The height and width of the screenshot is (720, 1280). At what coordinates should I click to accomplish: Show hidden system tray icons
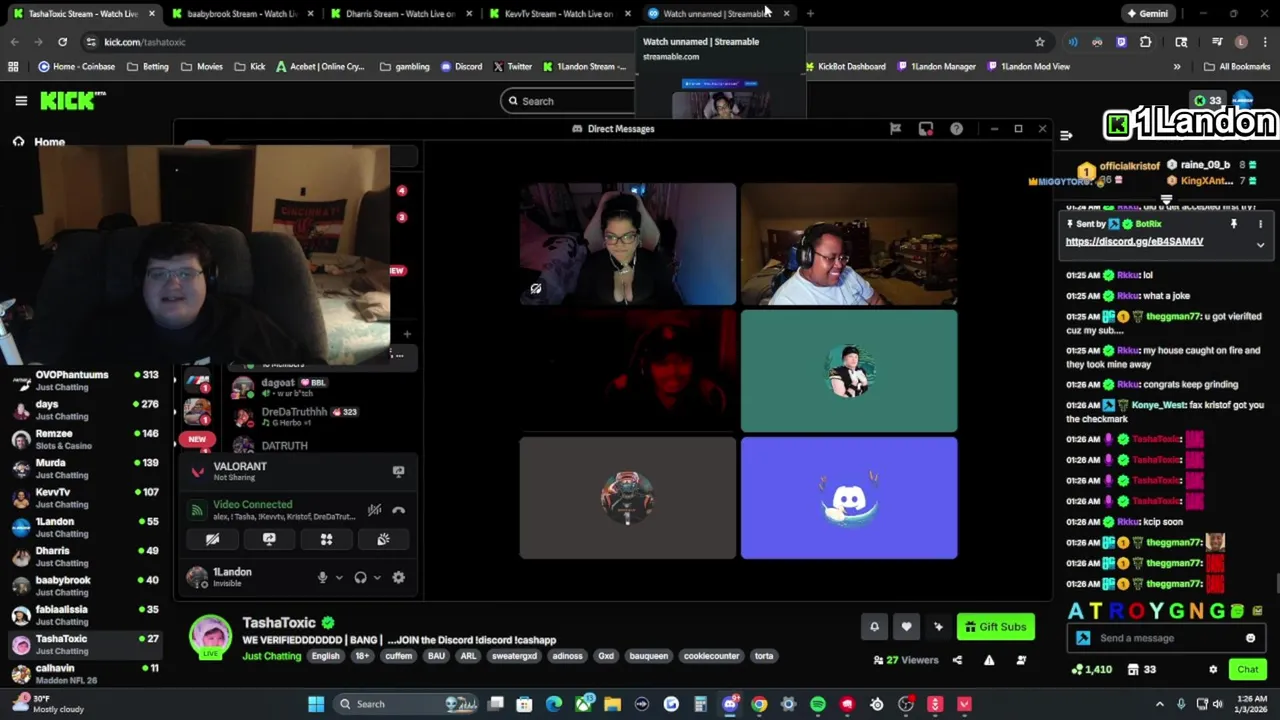1160,704
